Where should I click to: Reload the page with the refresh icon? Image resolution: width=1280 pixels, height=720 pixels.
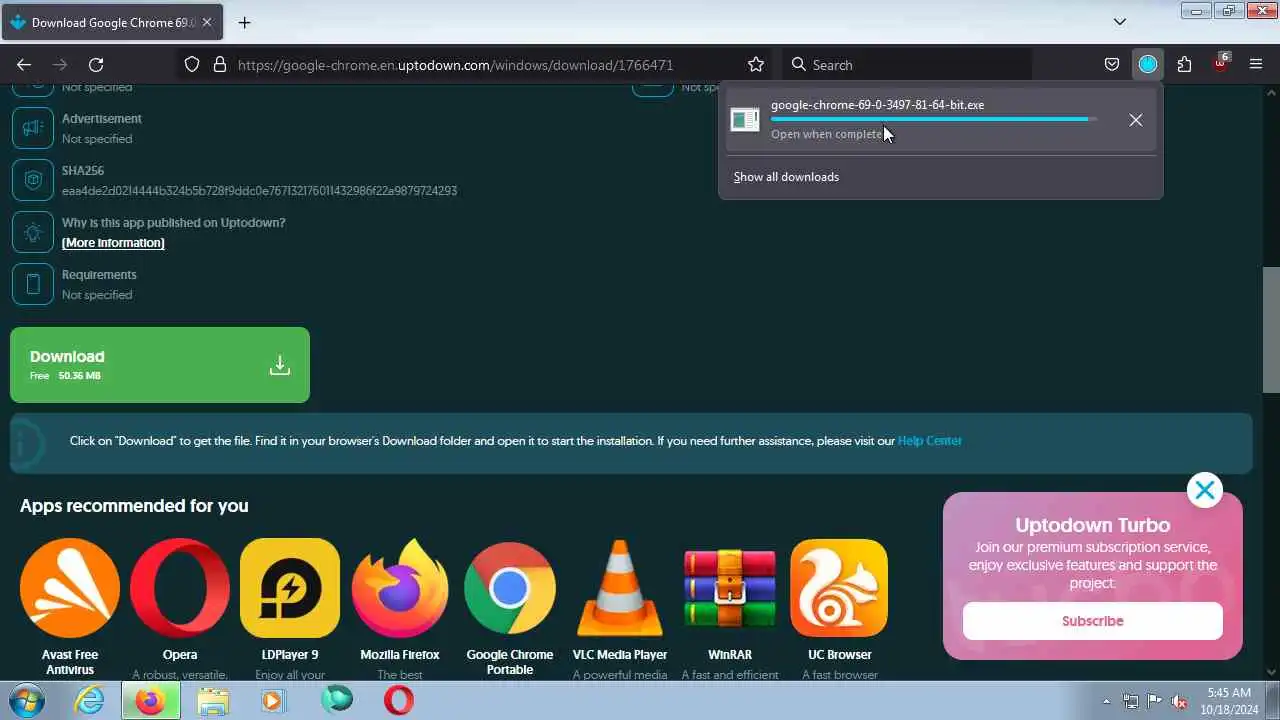[96, 64]
